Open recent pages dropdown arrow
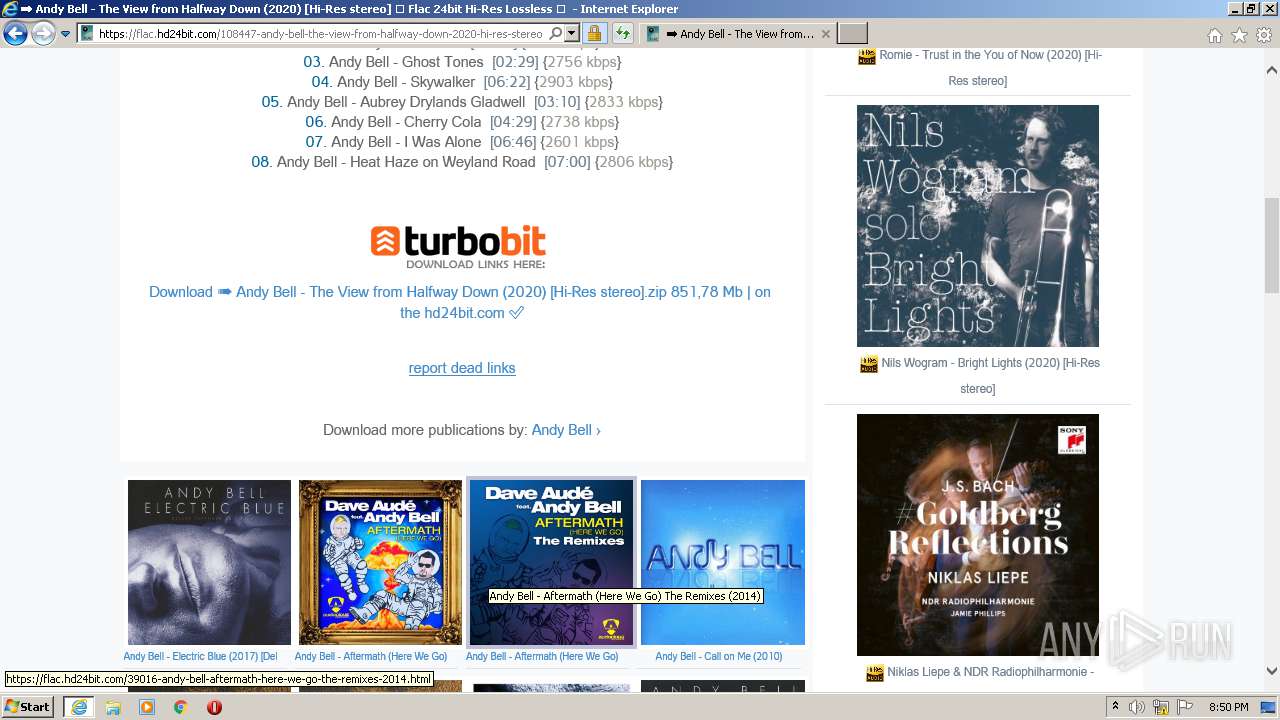This screenshot has height=720, width=1280. 65,34
